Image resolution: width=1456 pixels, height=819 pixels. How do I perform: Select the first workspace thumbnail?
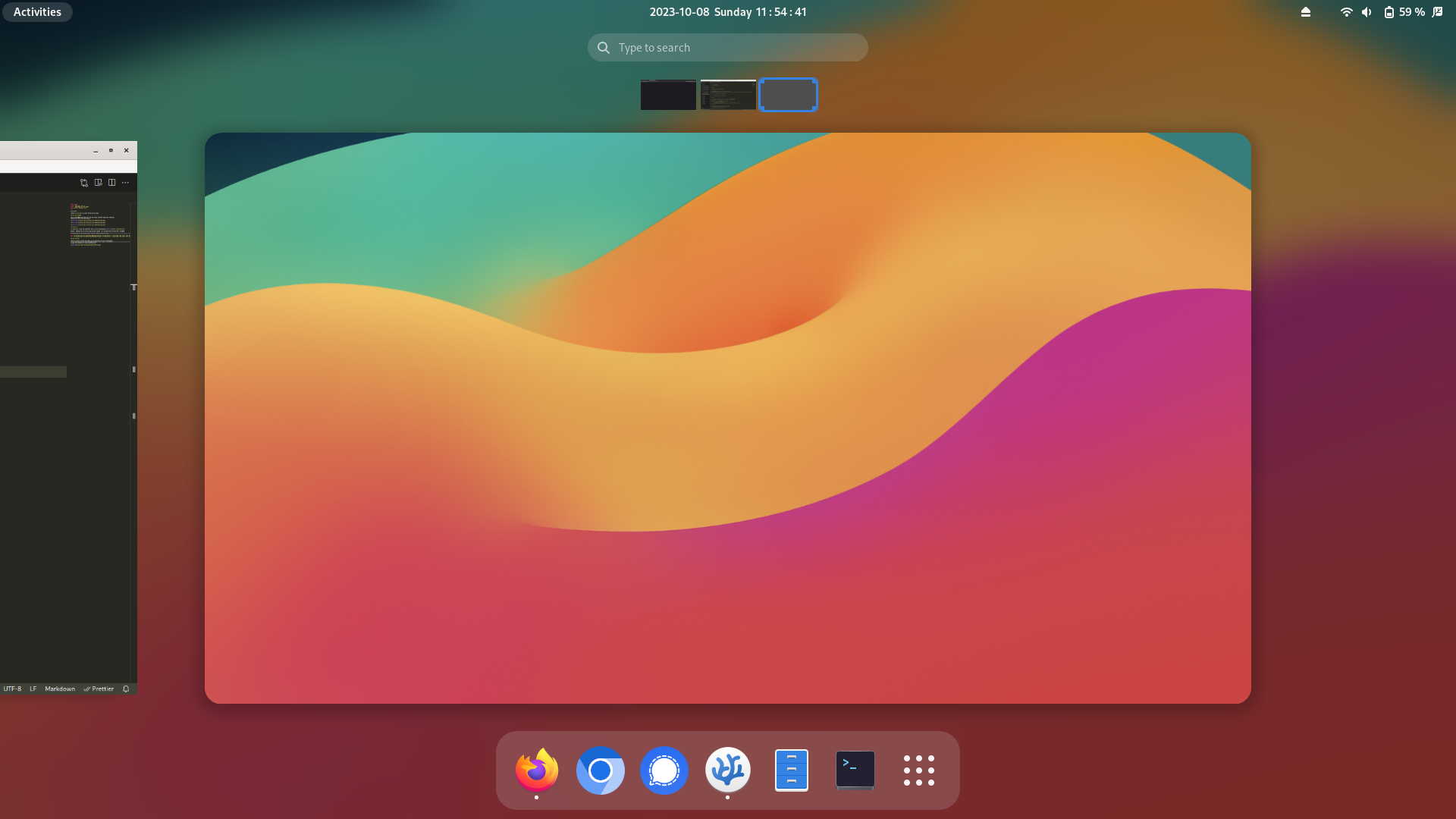pos(667,94)
